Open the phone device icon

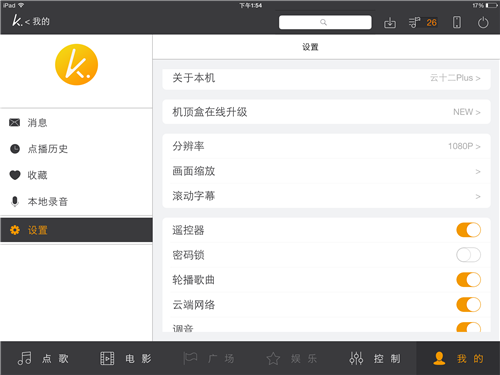(x=457, y=22)
